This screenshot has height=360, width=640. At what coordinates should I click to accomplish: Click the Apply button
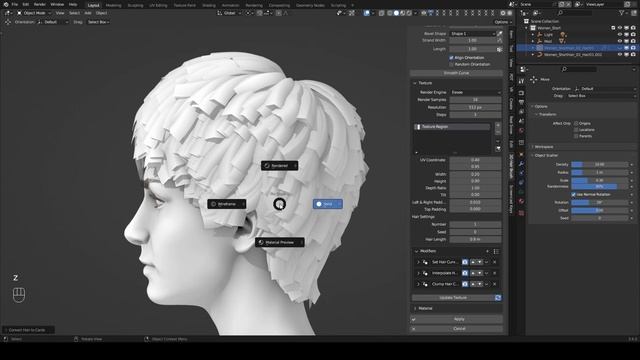click(x=456, y=319)
